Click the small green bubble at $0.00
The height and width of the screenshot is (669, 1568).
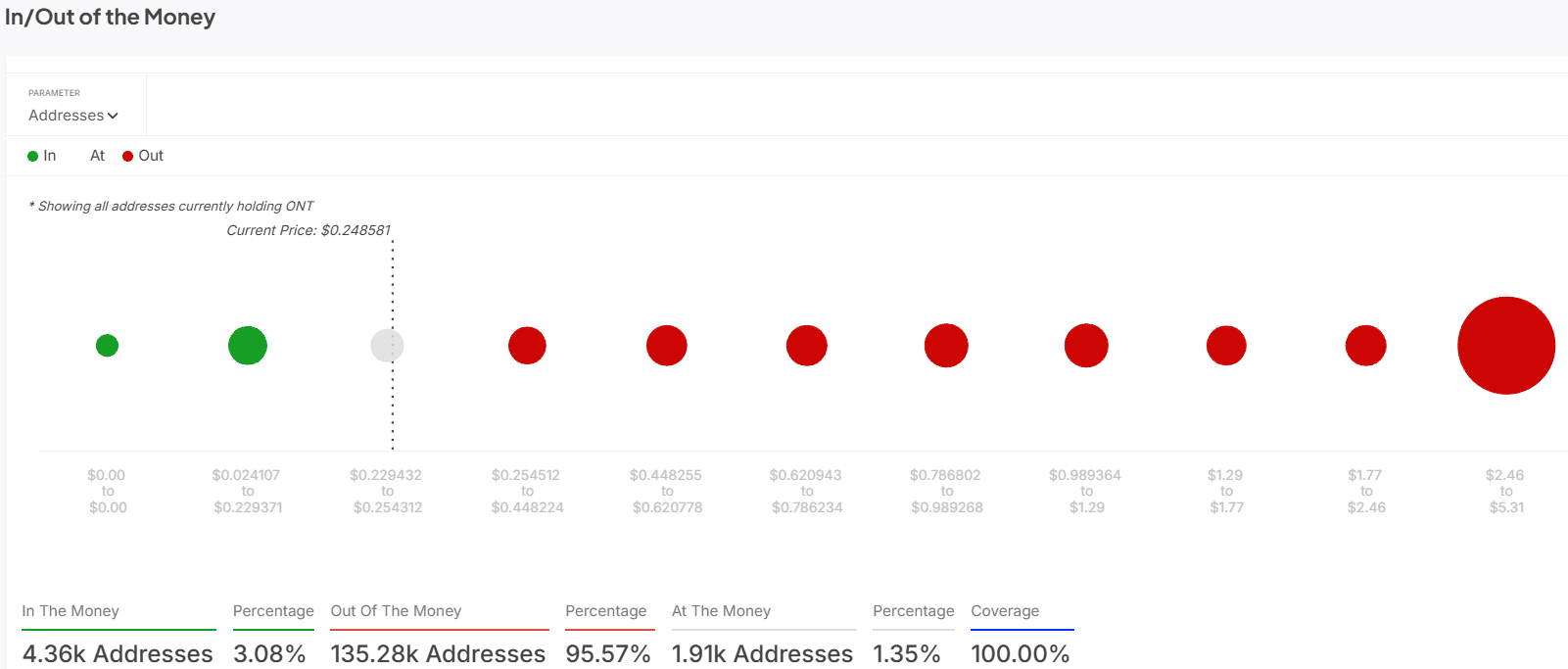107,346
